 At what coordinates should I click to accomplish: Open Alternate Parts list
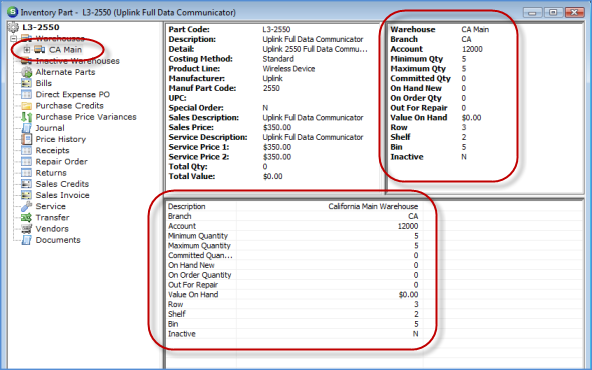[x=65, y=72]
